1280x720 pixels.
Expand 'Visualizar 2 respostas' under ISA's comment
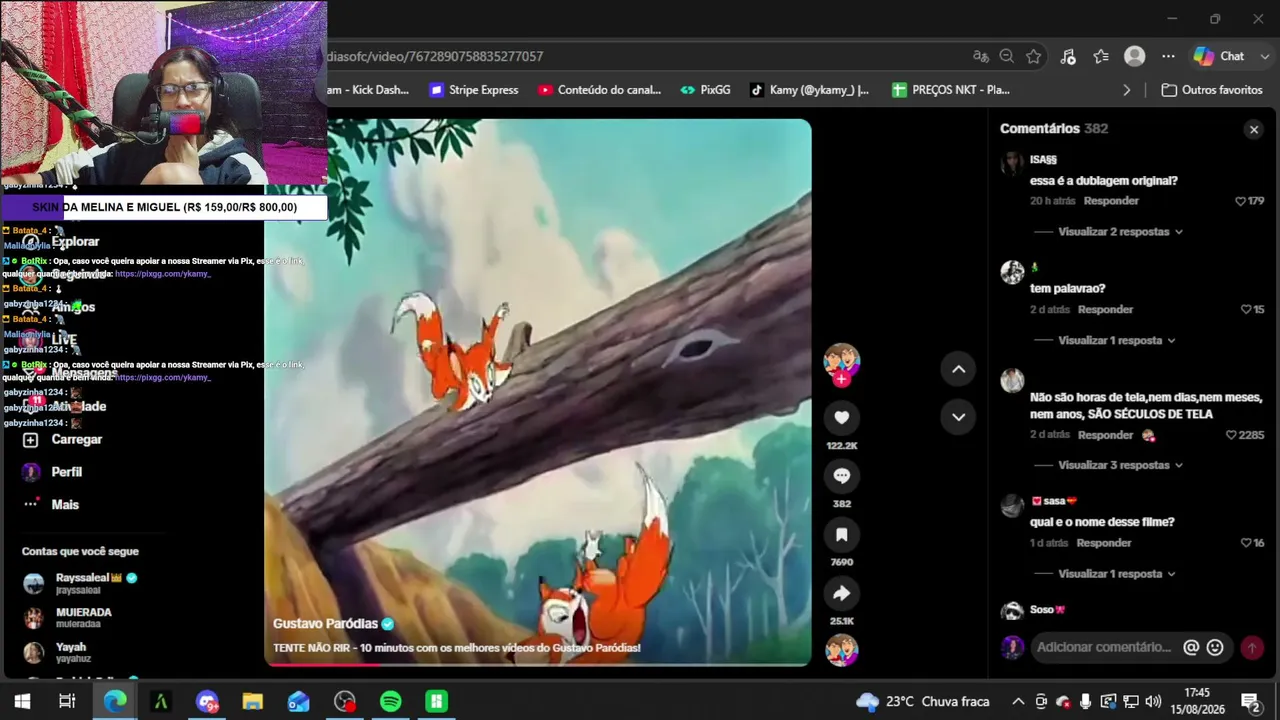1120,232
